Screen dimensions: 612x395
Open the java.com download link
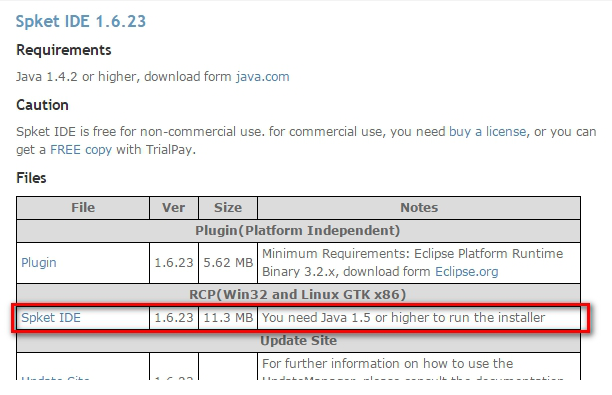[x=262, y=77]
